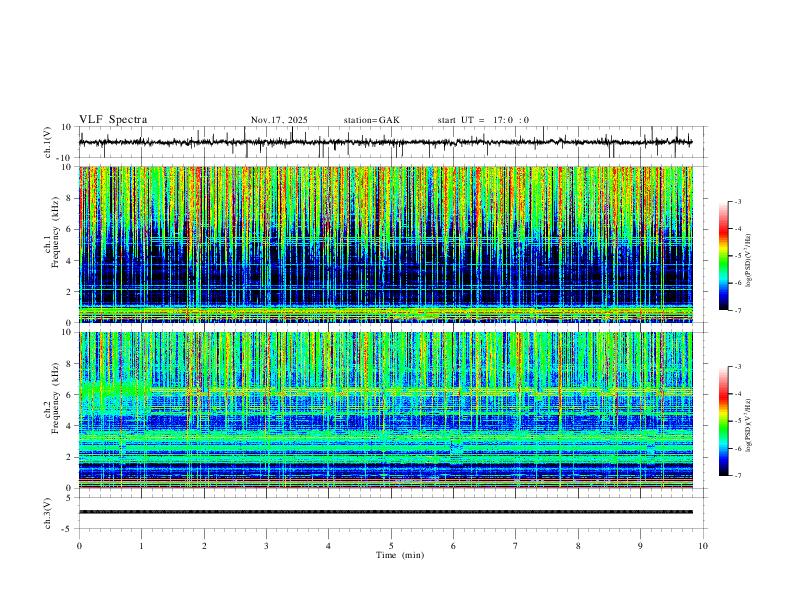This screenshot has width=792, height=612.
Task: Click Time axis tick label "8"
Action: (578, 546)
